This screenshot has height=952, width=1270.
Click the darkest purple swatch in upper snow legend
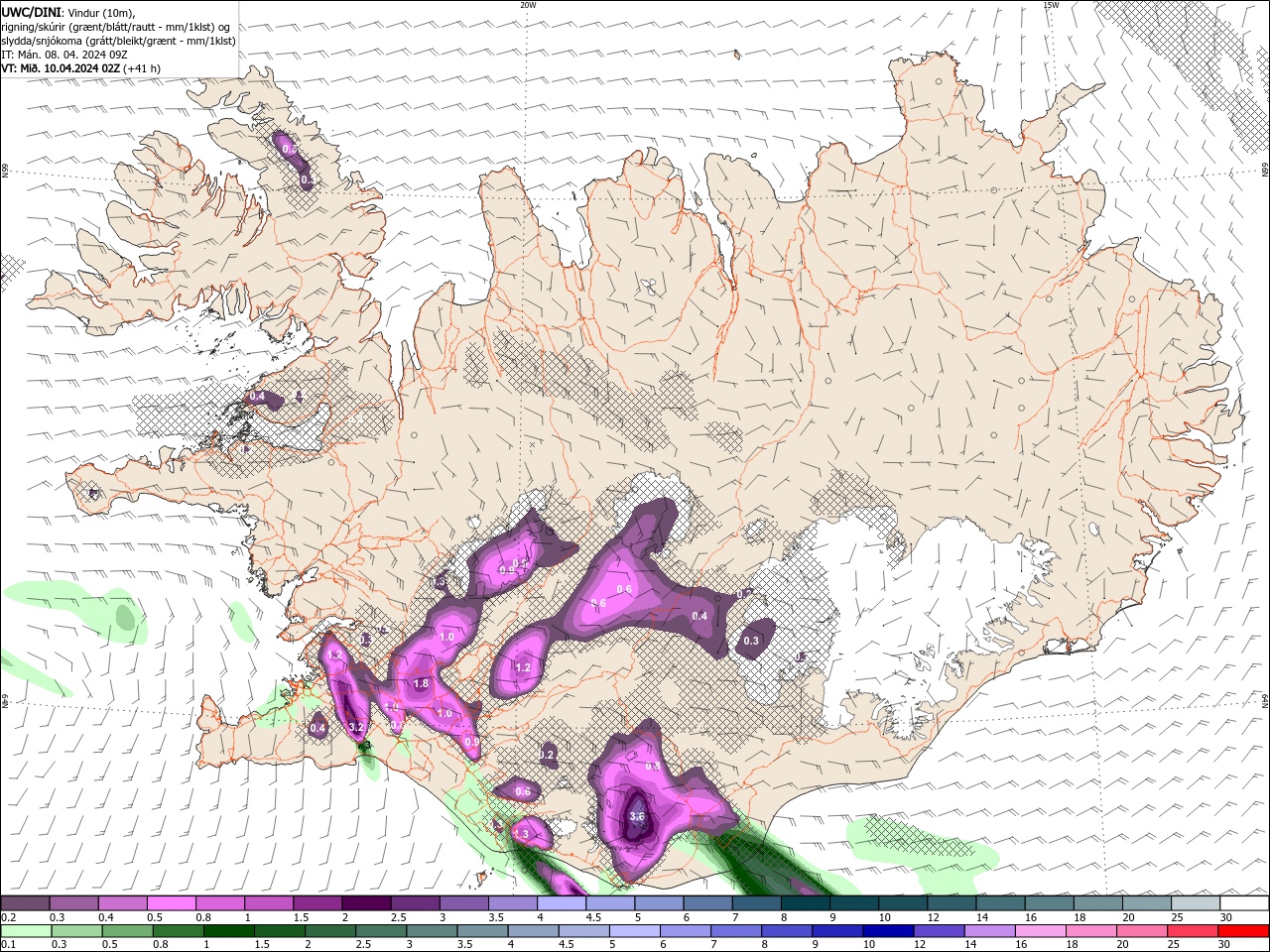(x=365, y=903)
